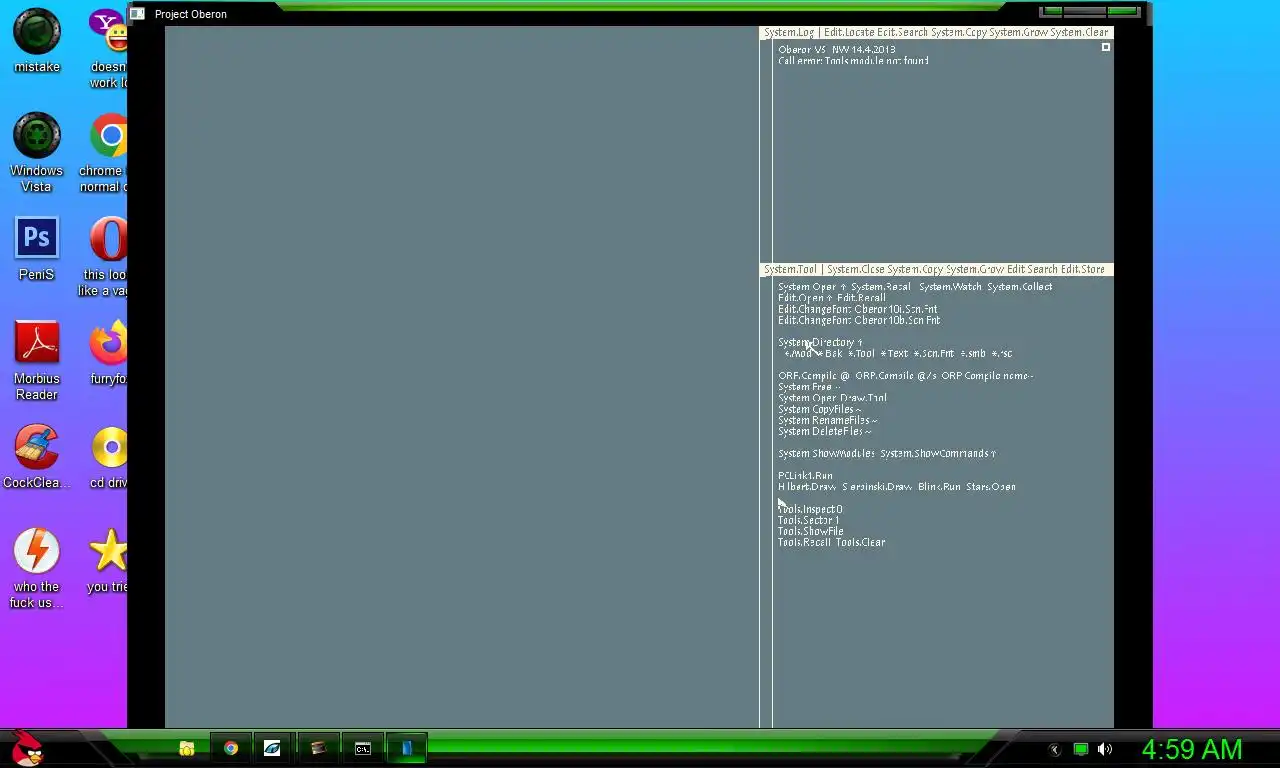Screen dimensions: 1280x768
Task: Click System.Clear in System.Log title bar
Action: click(x=1079, y=32)
